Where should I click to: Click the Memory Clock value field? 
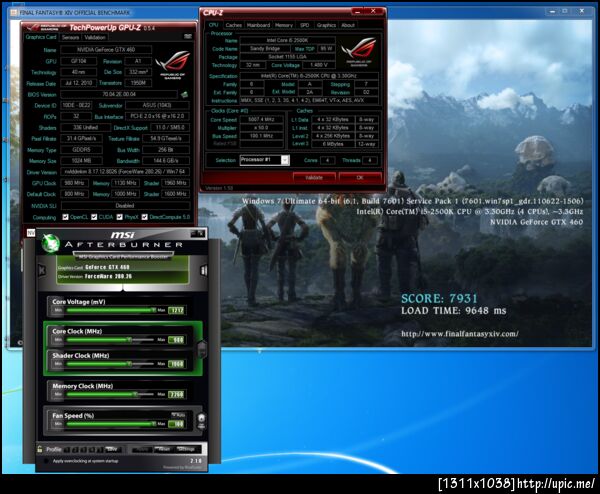click(x=177, y=395)
